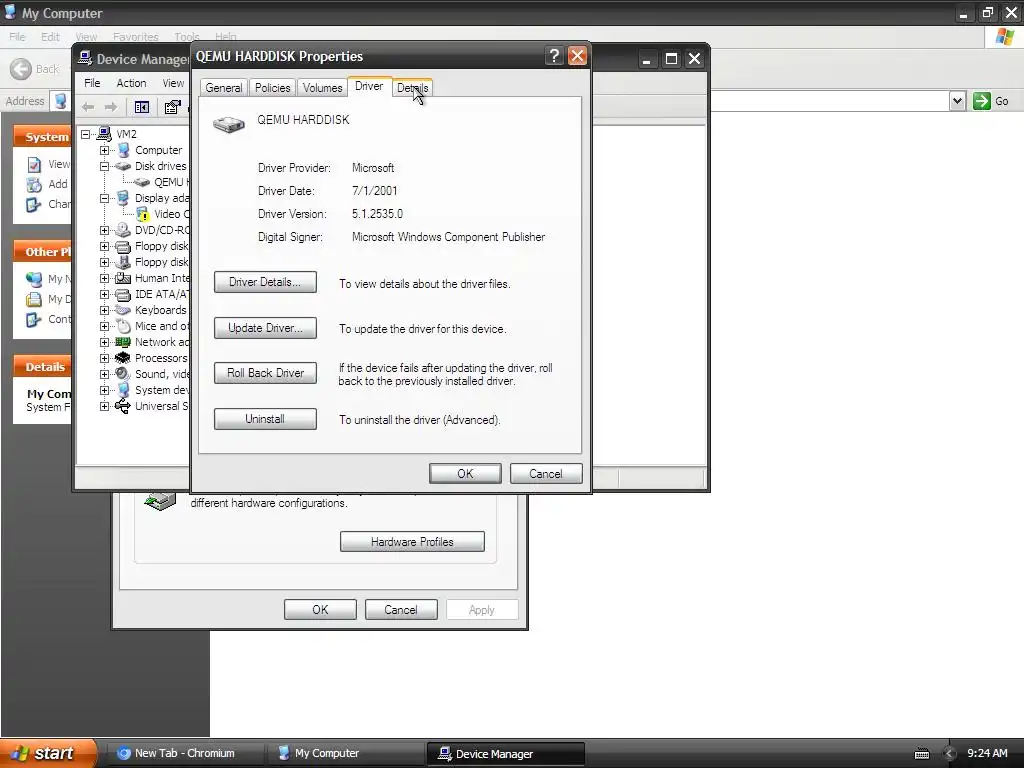Close the QEMU HARDDISK Properties dialog
Image resolution: width=1024 pixels, height=768 pixels.
(577, 56)
